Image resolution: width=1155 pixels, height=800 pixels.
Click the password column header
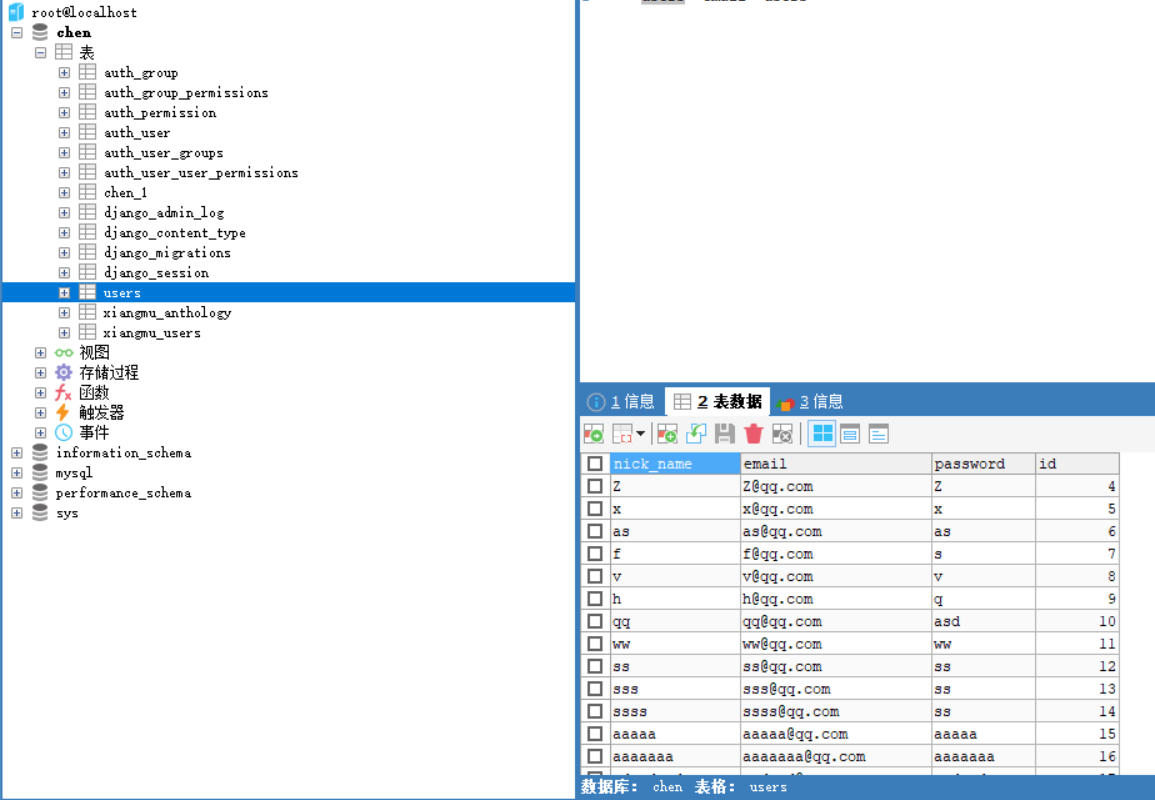point(983,463)
